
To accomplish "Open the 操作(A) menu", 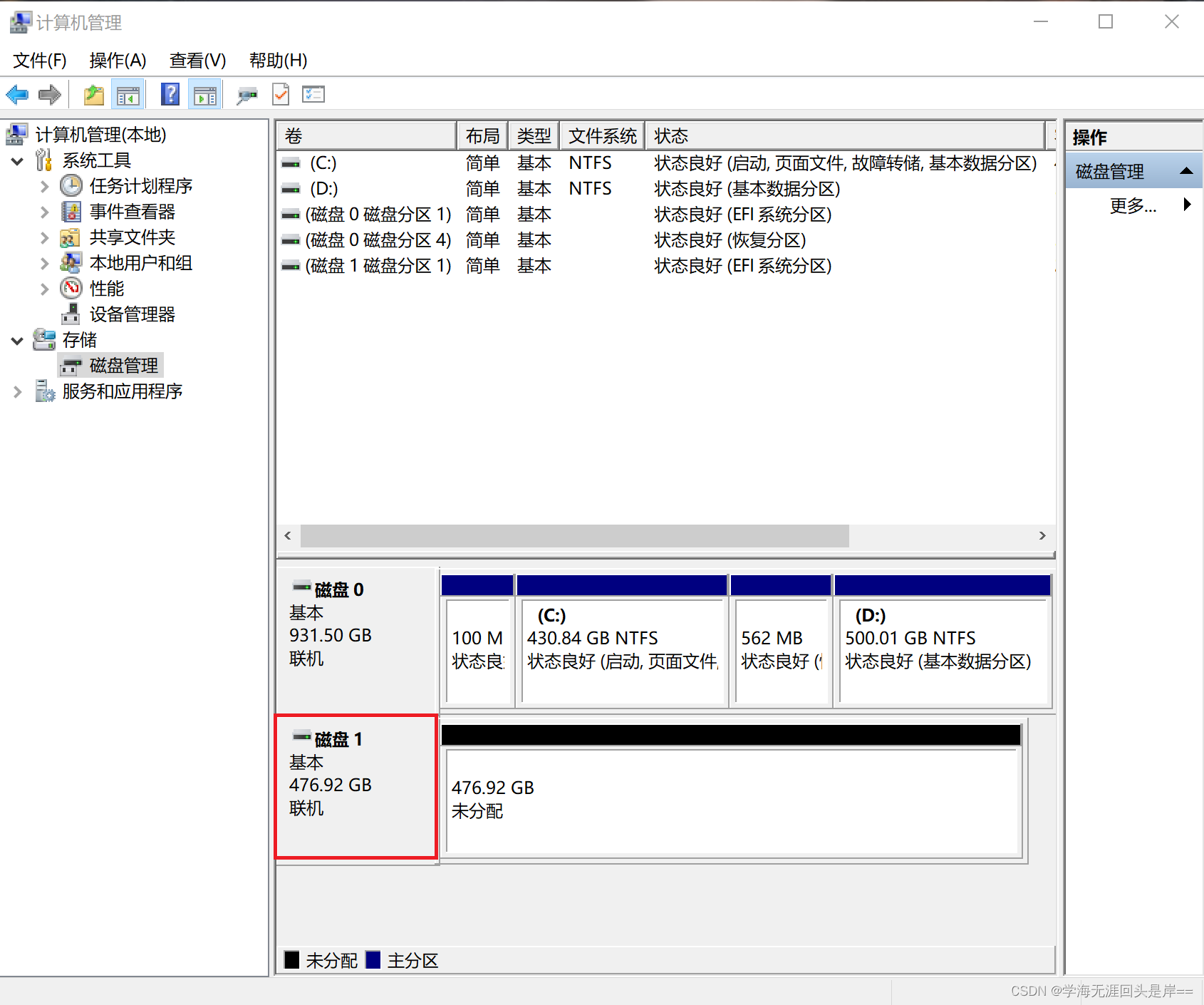I will point(118,61).
